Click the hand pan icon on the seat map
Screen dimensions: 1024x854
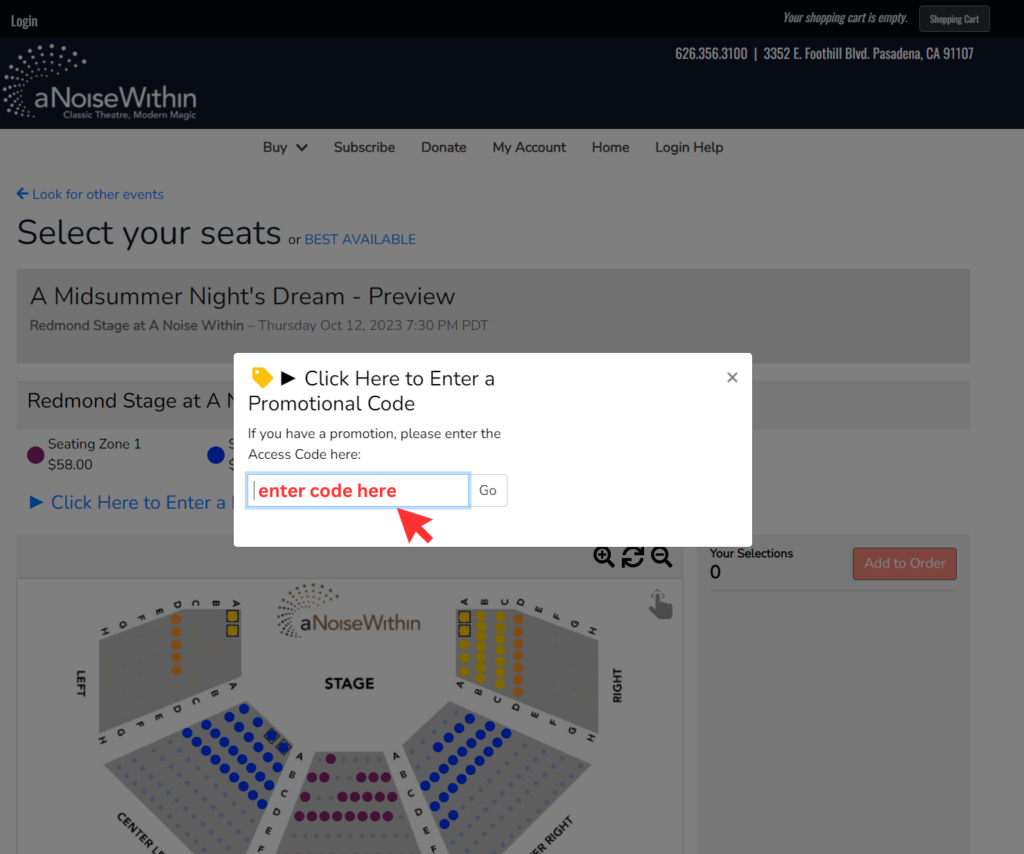pyautogui.click(x=660, y=604)
